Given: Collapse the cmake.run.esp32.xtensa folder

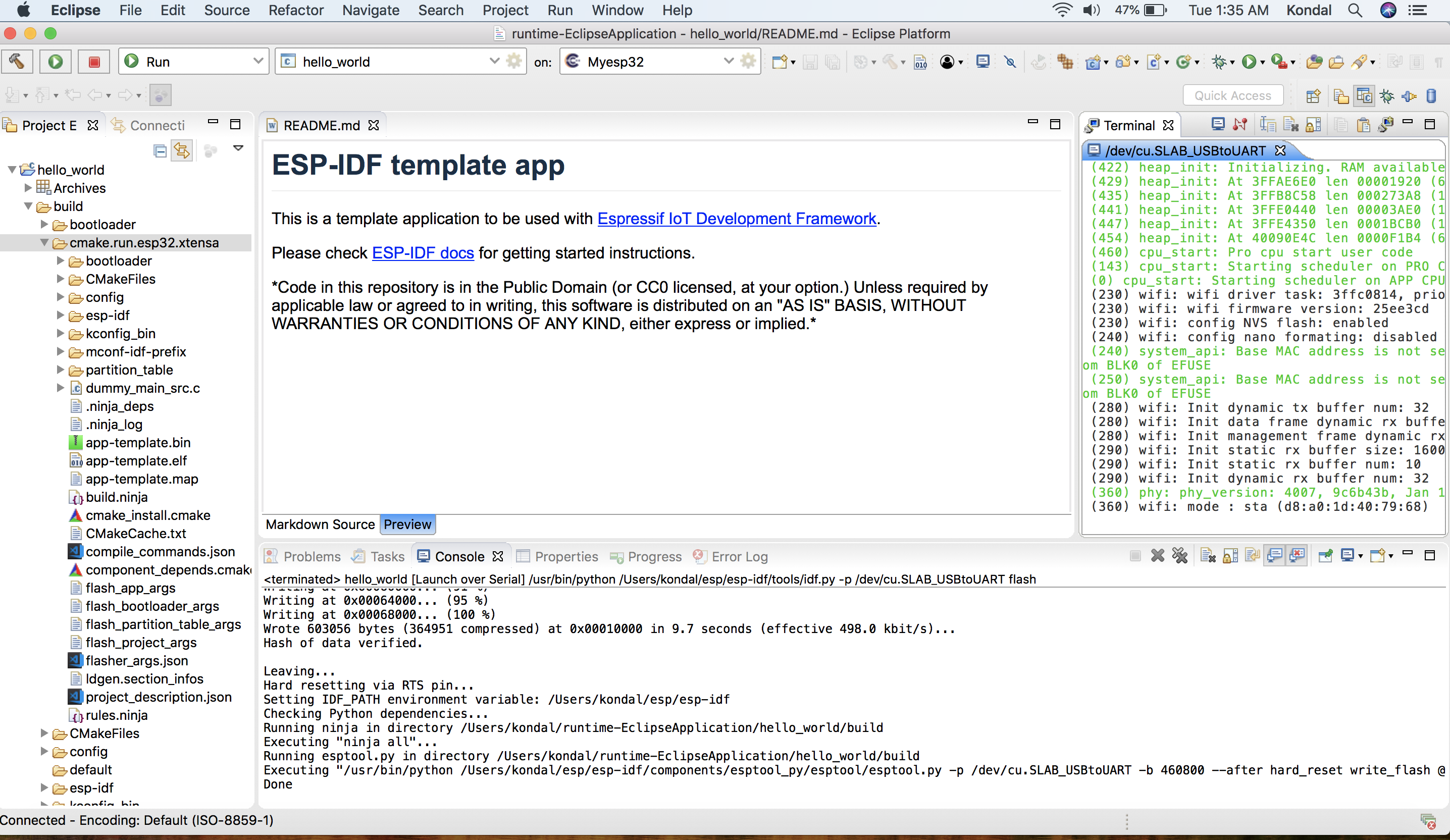Looking at the screenshot, I should pos(44,243).
